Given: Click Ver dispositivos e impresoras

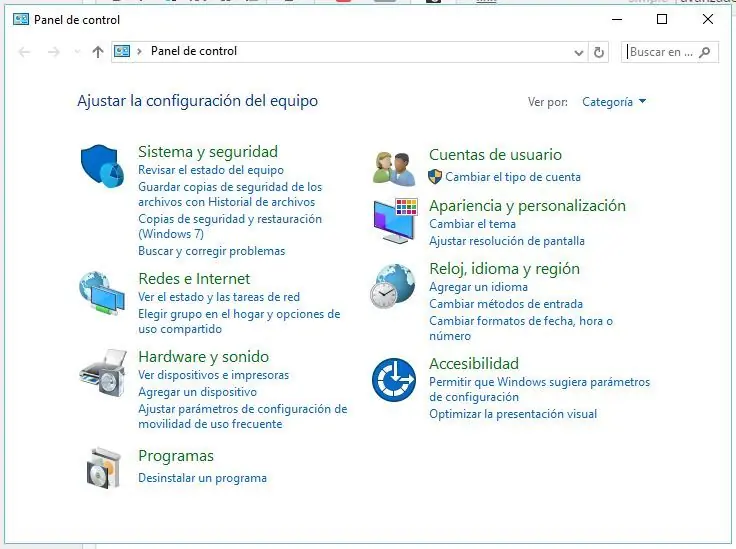Looking at the screenshot, I should [213, 375].
